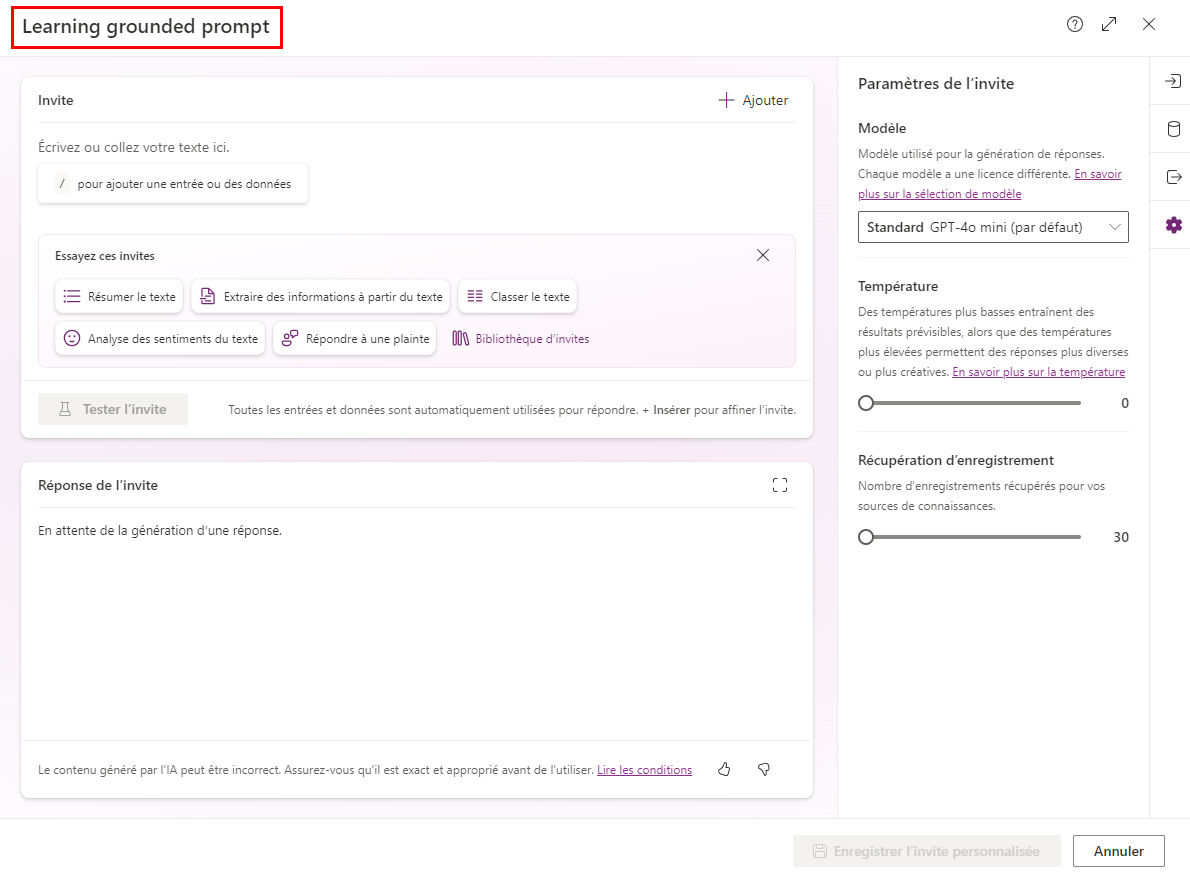
Task: Click the slash hint to add input
Action: click(x=173, y=184)
